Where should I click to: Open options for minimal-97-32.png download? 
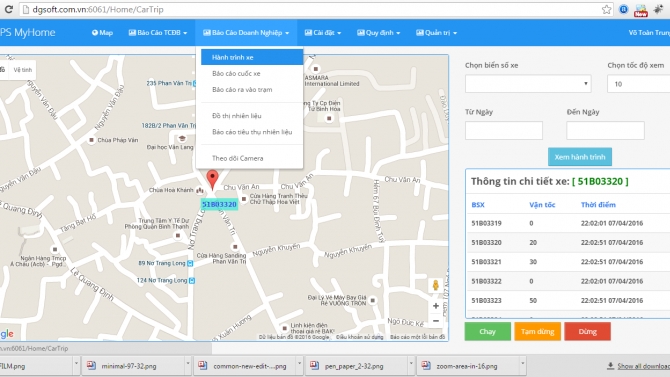188,364
